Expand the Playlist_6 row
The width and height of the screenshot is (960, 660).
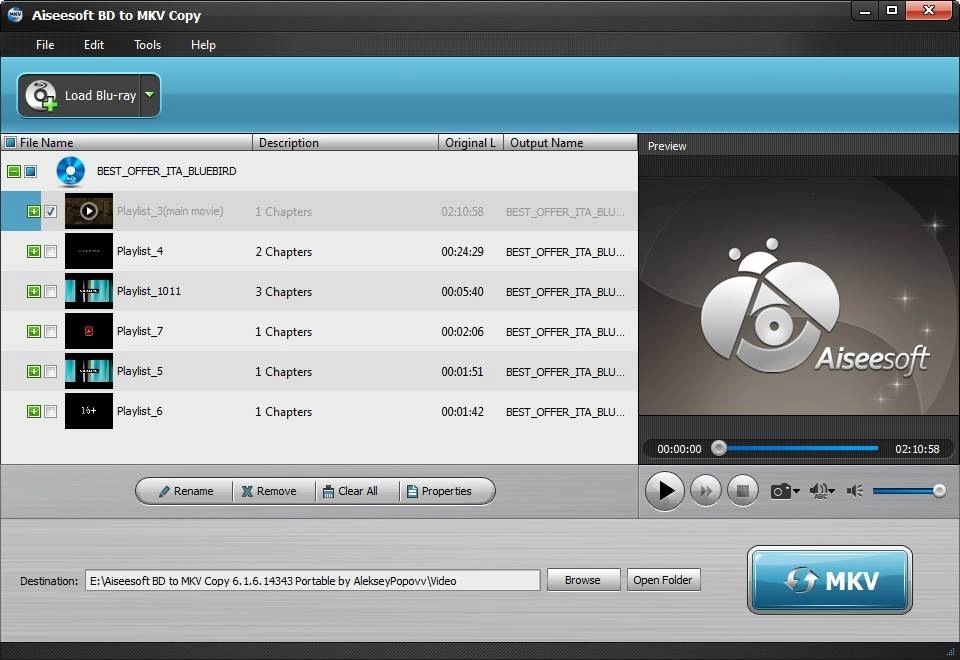pyautogui.click(x=34, y=411)
